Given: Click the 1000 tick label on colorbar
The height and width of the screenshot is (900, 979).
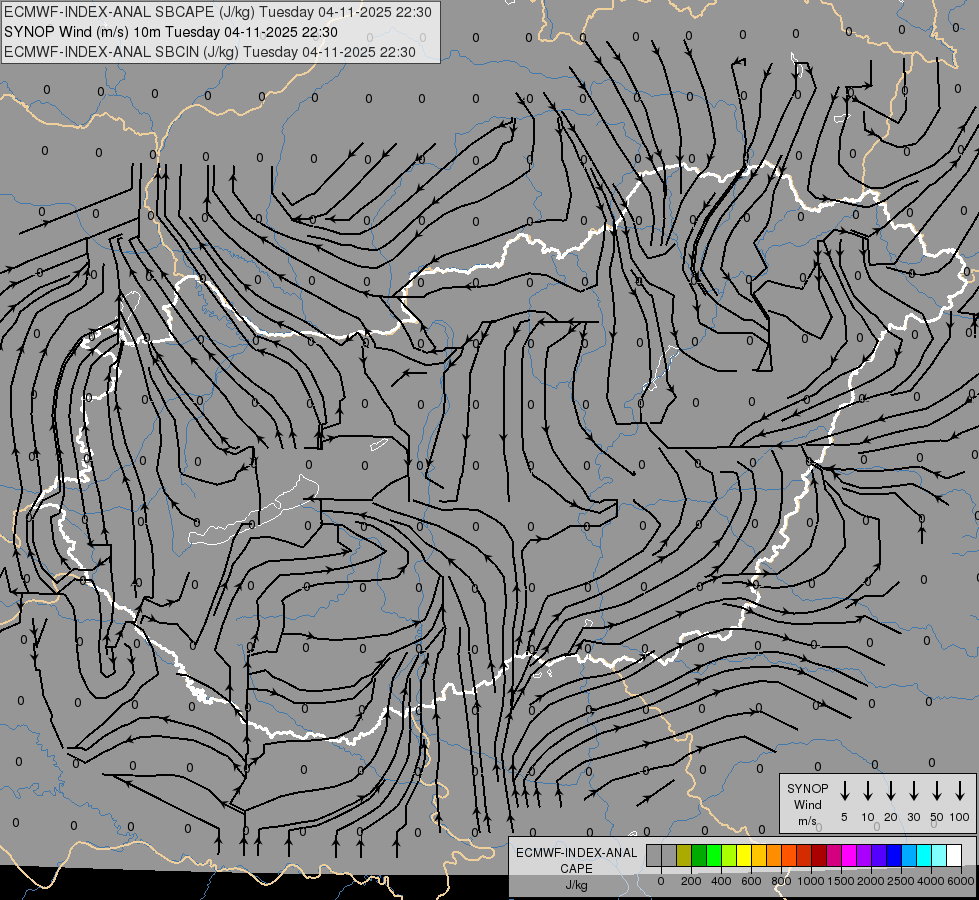Looking at the screenshot, I should (811, 881).
